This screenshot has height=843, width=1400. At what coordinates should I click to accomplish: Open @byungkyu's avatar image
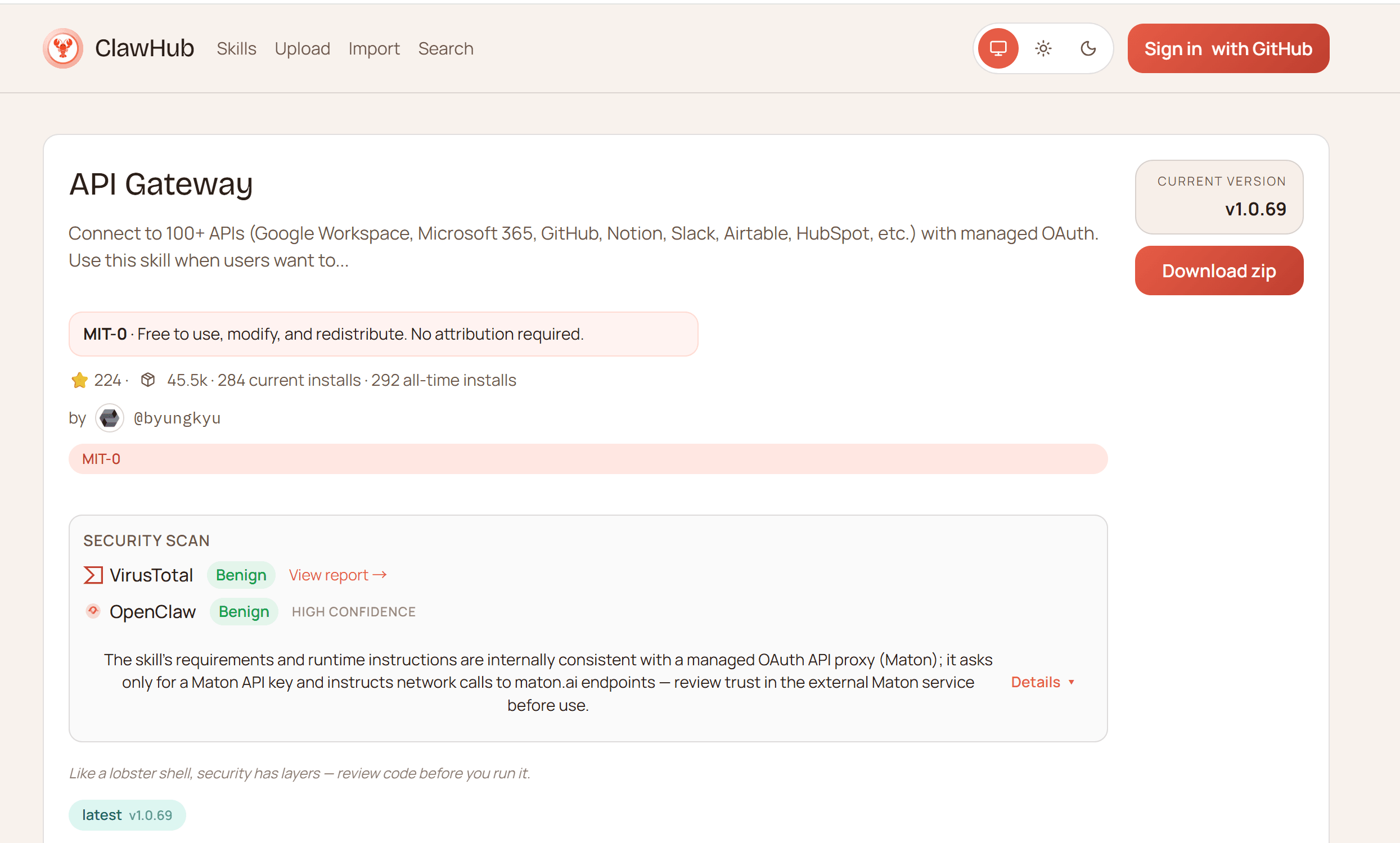109,417
